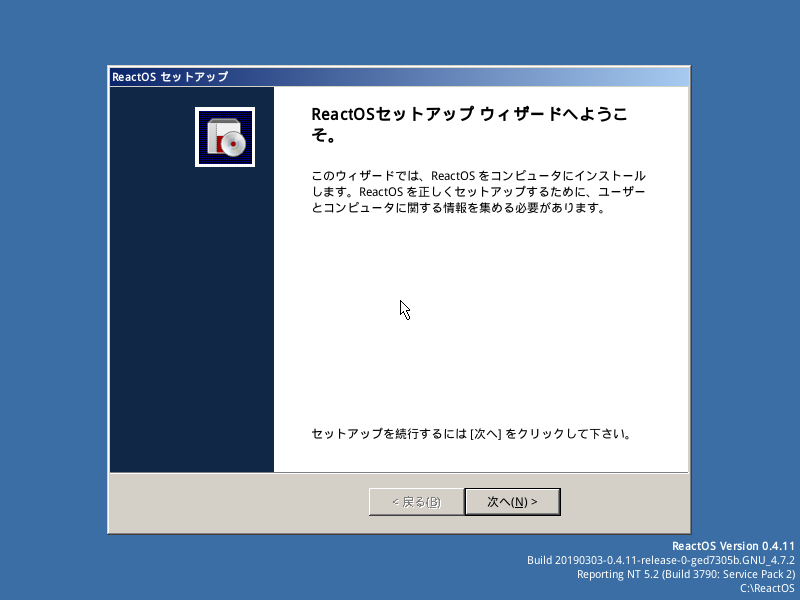Click the setup CD box icon
Image resolution: width=800 pixels, height=600 pixels.
click(x=225, y=137)
